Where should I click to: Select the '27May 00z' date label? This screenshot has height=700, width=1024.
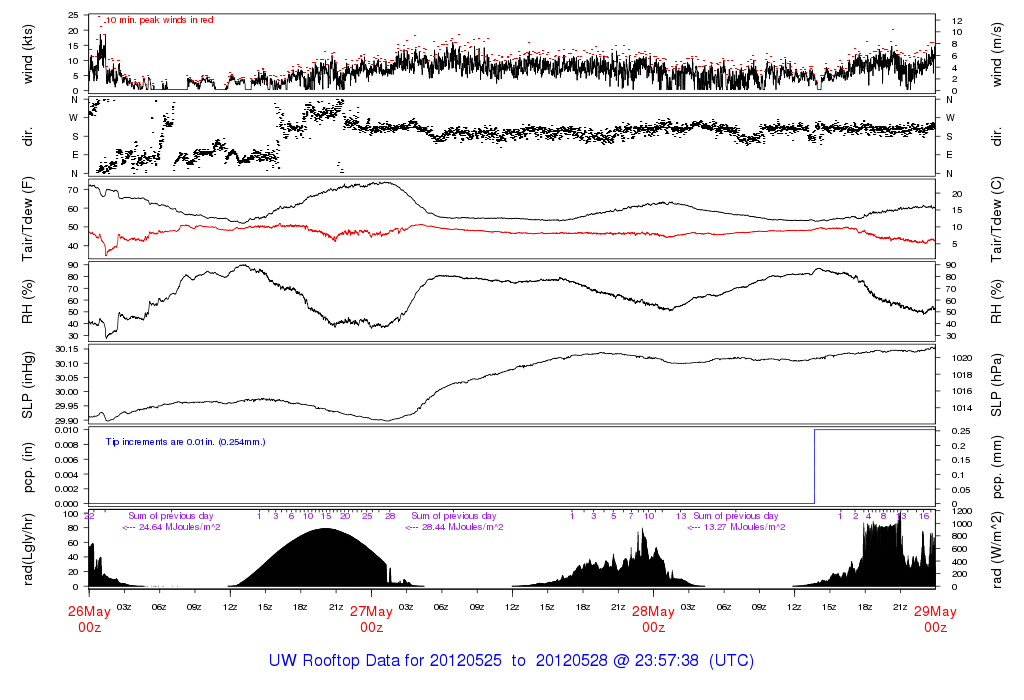[x=371, y=619]
